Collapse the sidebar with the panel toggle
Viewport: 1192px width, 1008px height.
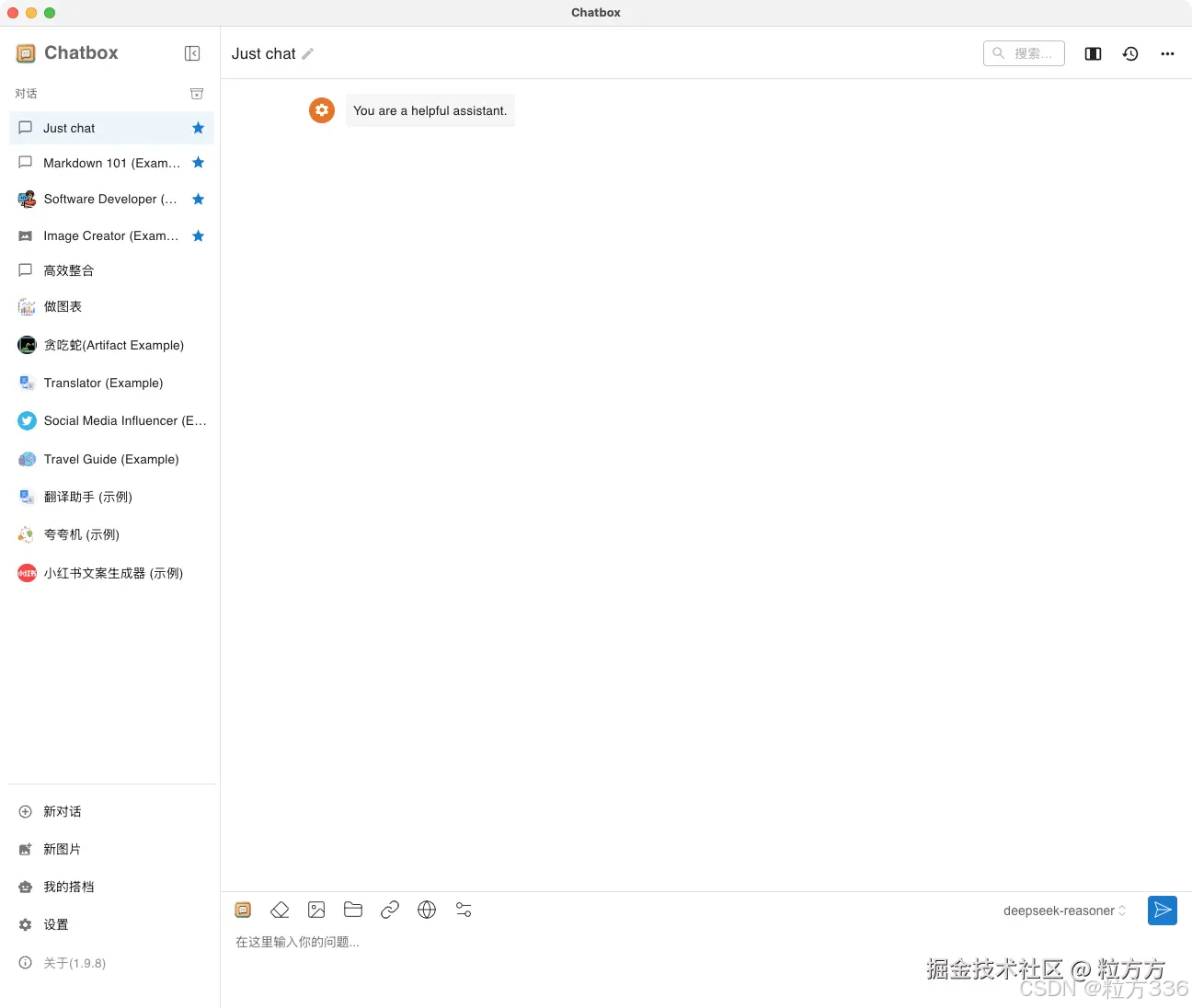[192, 53]
